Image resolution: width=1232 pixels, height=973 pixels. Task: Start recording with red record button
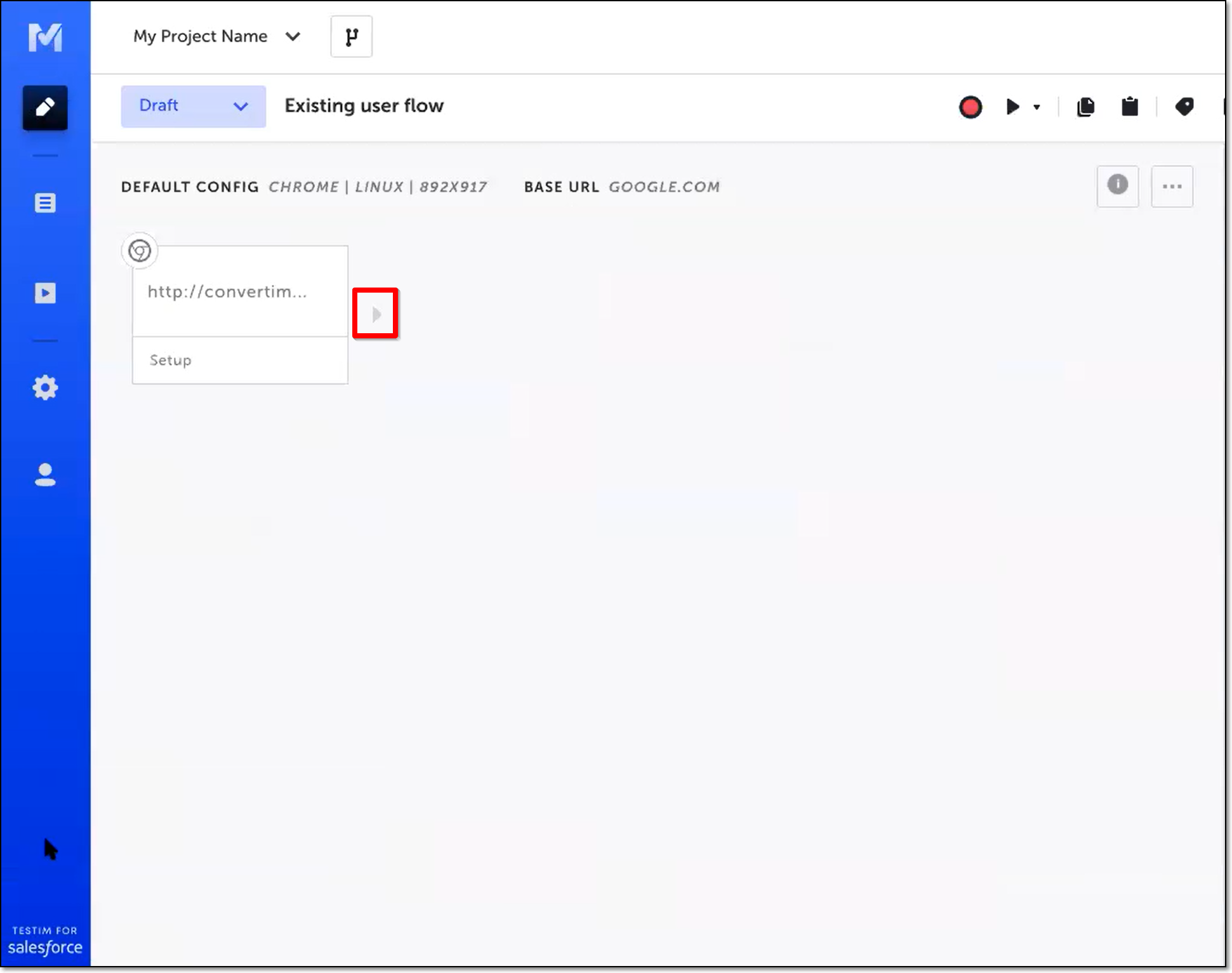970,107
